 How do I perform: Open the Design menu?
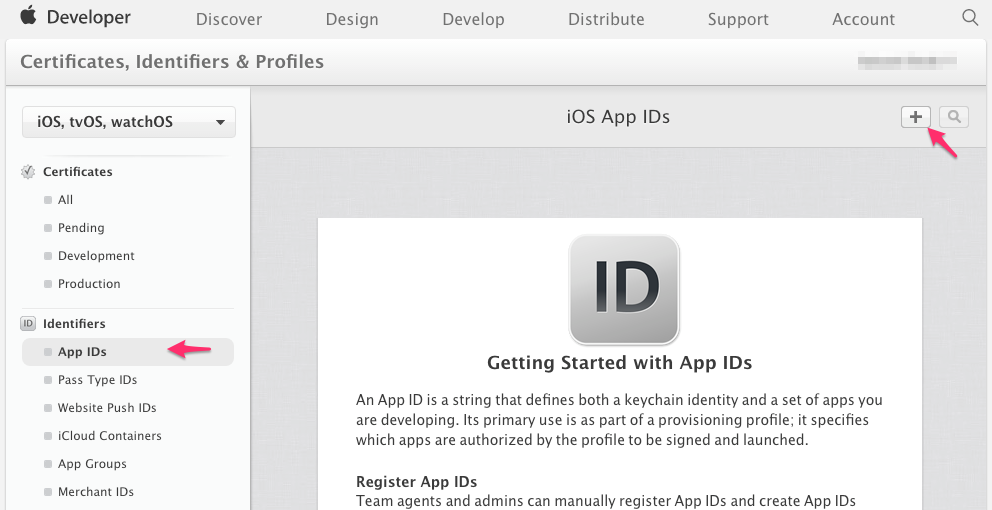click(x=352, y=19)
